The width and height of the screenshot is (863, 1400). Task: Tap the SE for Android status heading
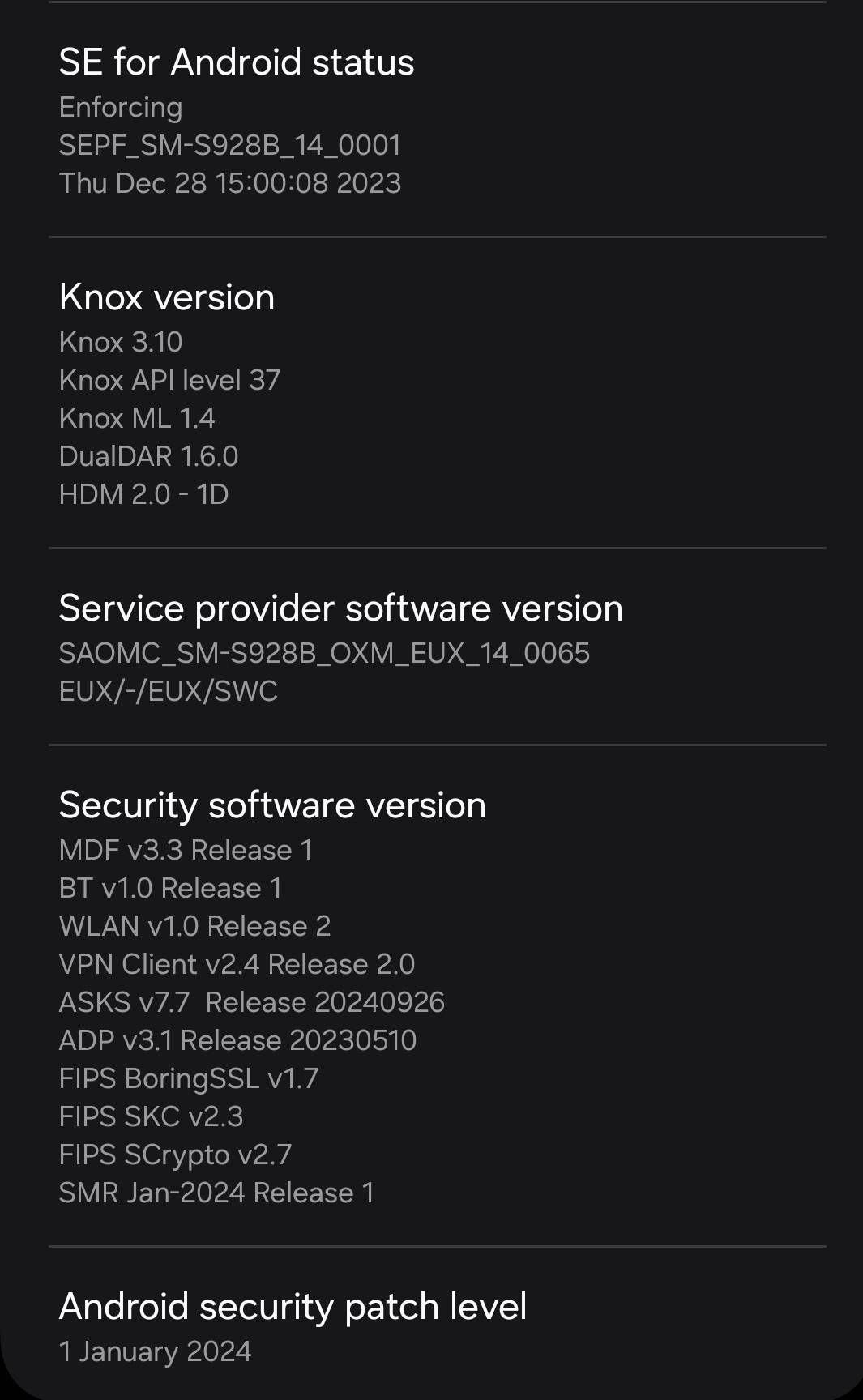237,61
